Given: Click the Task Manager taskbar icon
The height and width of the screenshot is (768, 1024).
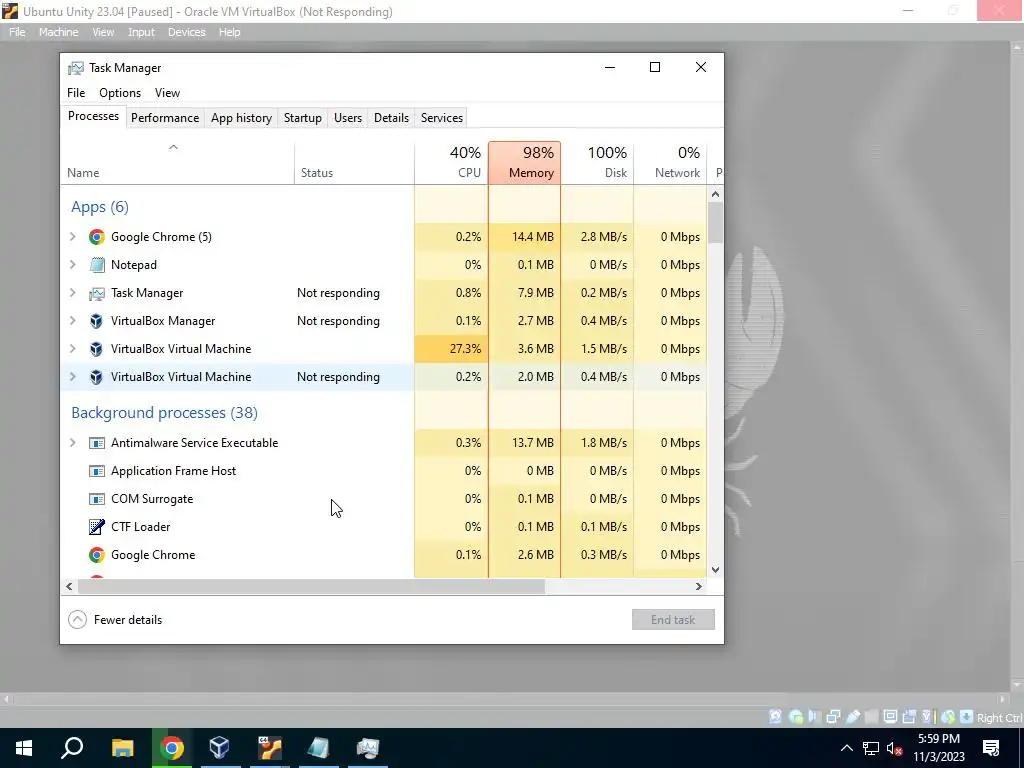Looking at the screenshot, I should pos(368,748).
